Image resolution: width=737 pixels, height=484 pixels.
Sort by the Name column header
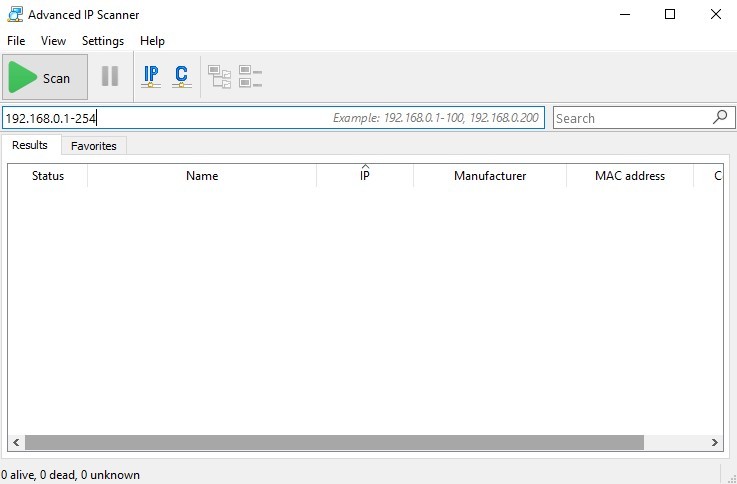[202, 176]
